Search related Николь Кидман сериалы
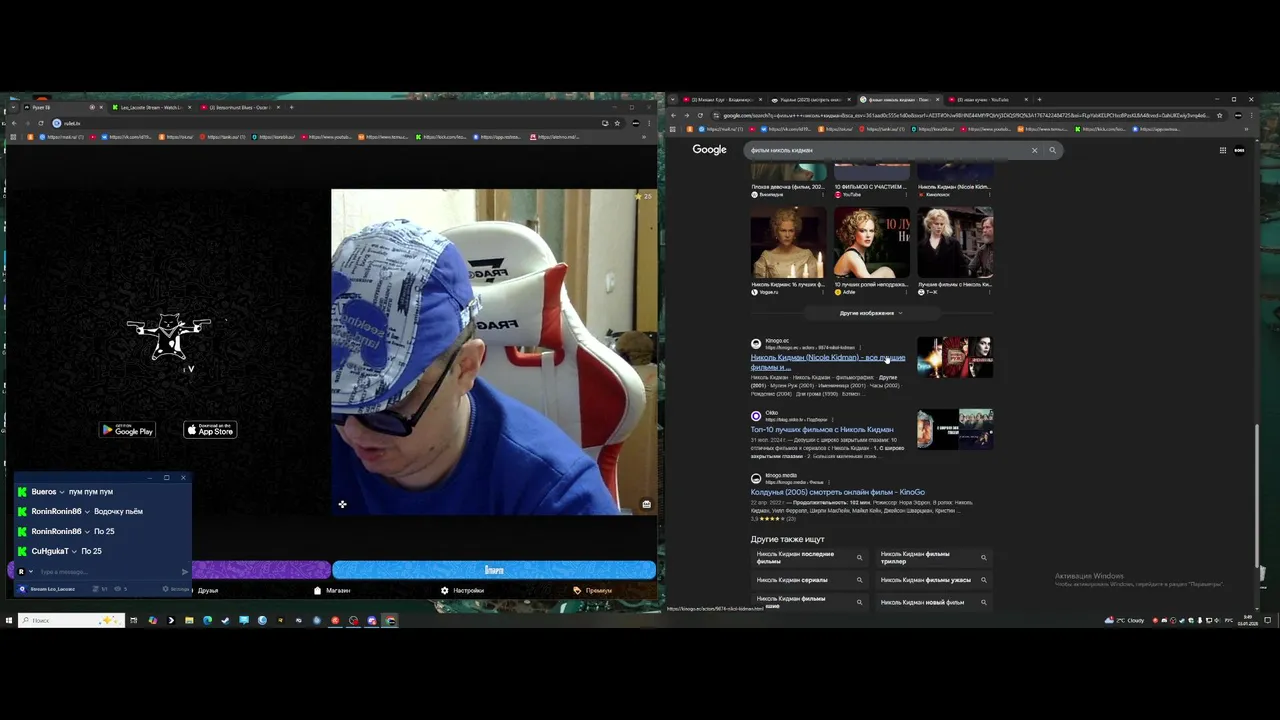1280x720 pixels. 809,580
